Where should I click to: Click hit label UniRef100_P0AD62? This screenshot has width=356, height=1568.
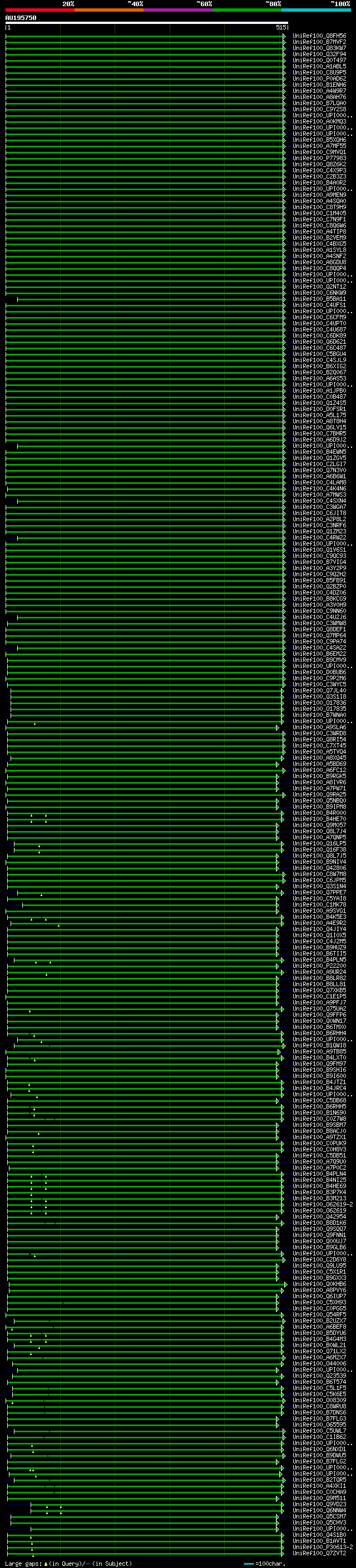pos(319,78)
